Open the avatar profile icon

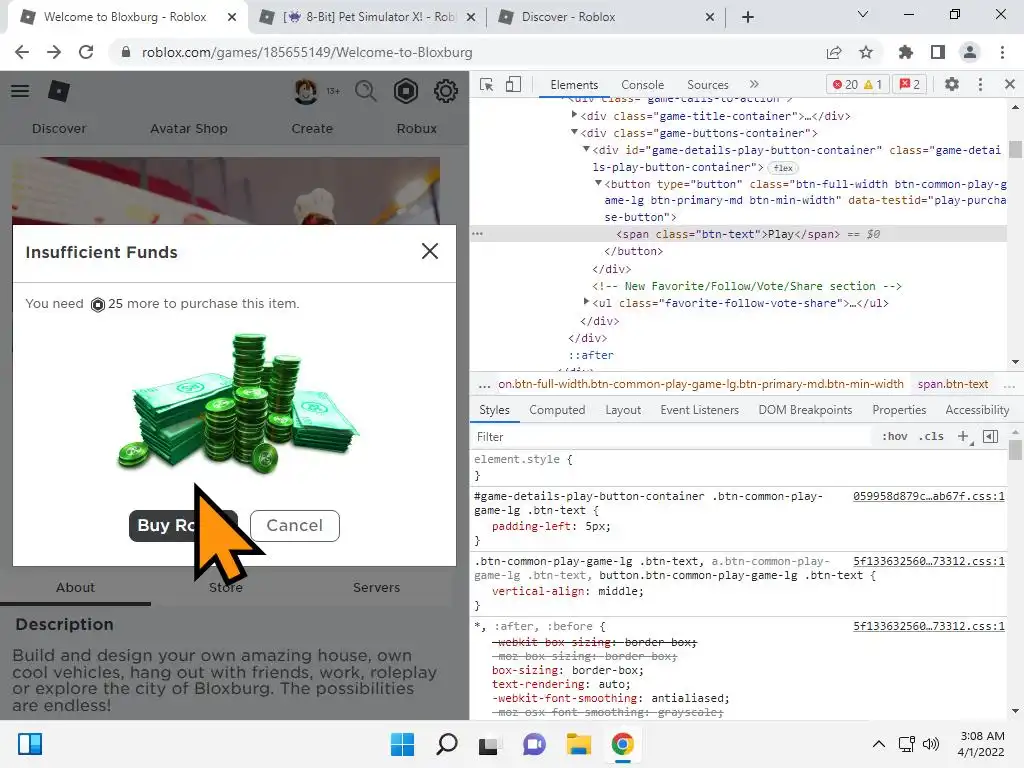coord(306,91)
